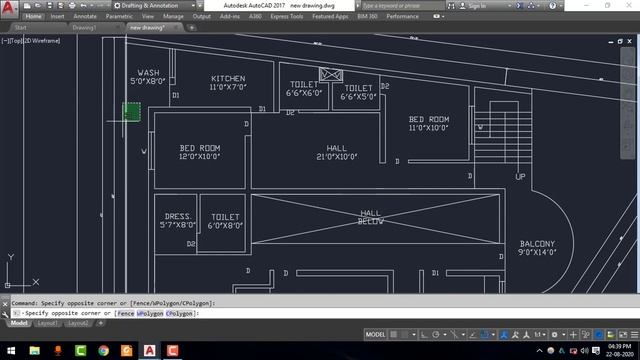Screen dimensions: 640x360
Task: Click the Save icon in Quick Access toolbar
Action: point(49,6)
